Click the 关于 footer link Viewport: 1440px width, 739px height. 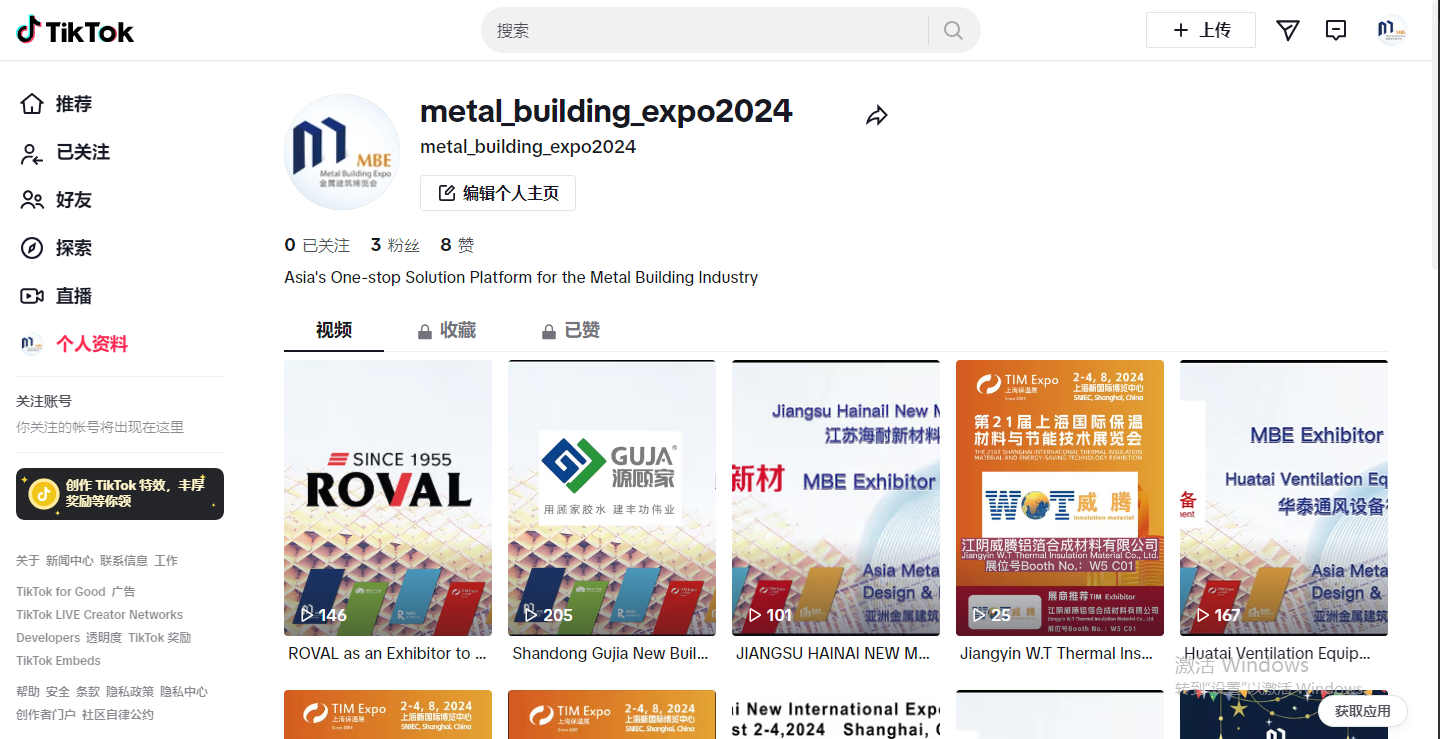coord(28,561)
